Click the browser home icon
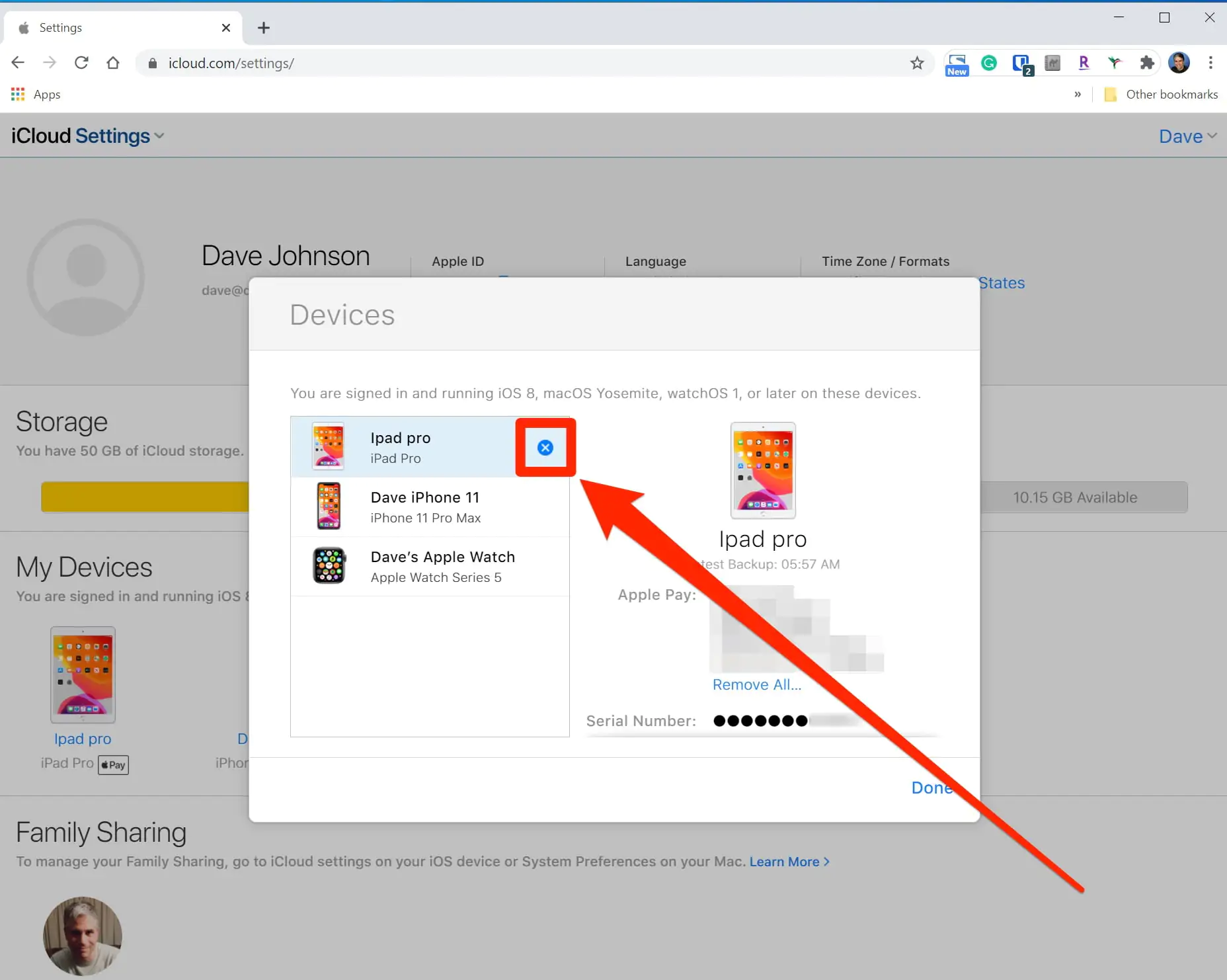 (113, 62)
